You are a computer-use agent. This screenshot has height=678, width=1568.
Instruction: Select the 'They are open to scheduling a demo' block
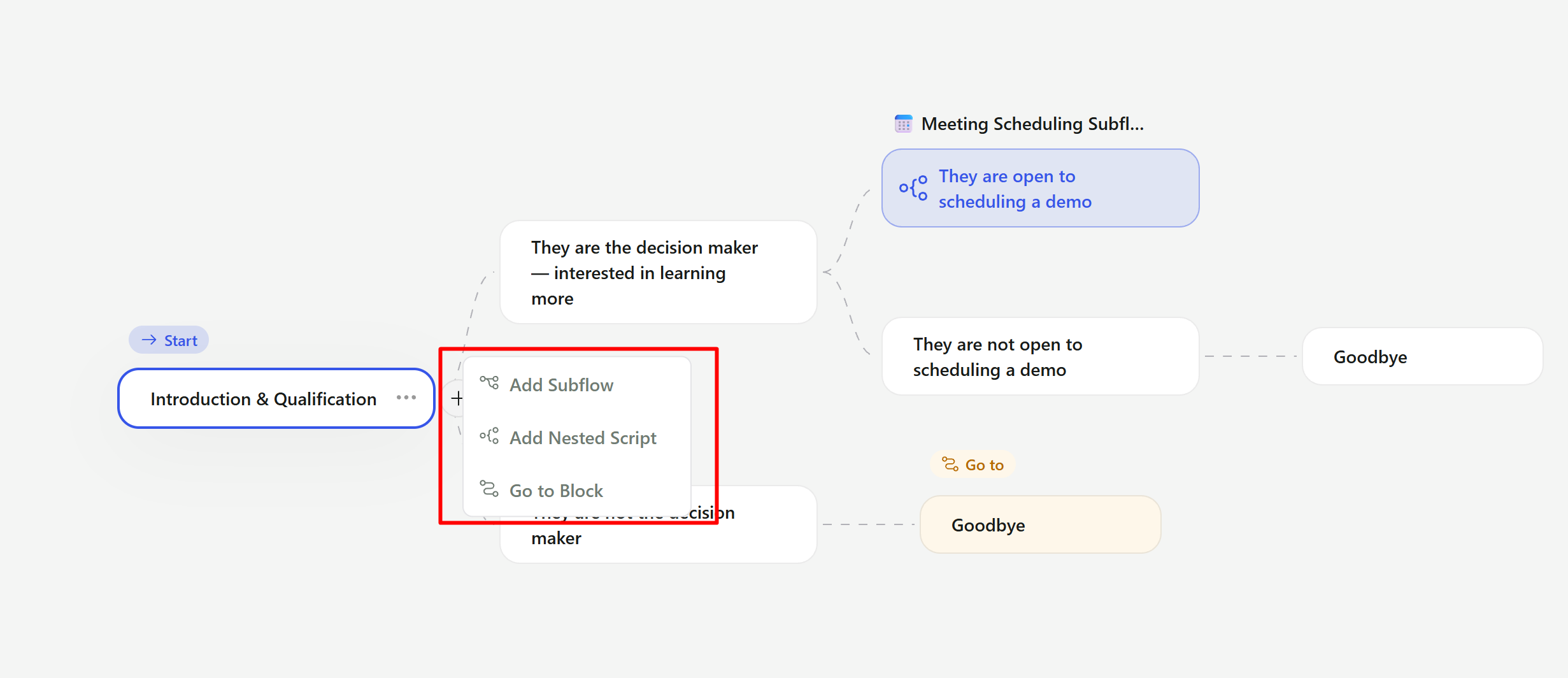[x=1041, y=188]
